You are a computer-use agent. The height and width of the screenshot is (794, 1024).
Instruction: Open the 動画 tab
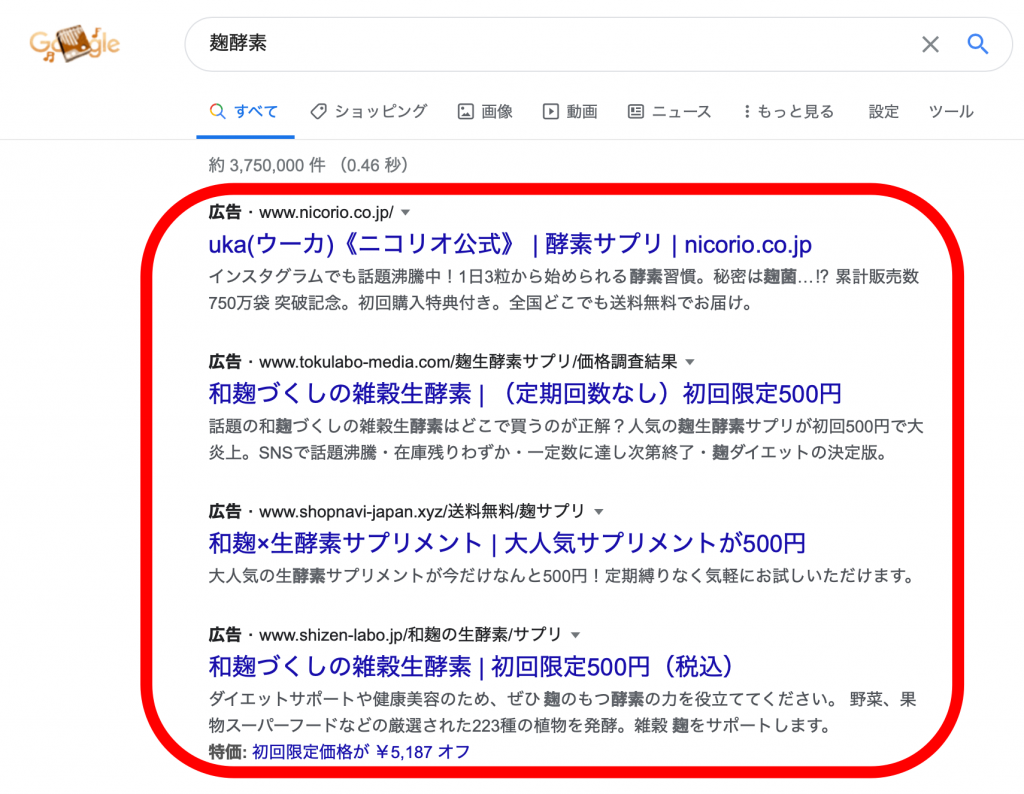[x=570, y=112]
